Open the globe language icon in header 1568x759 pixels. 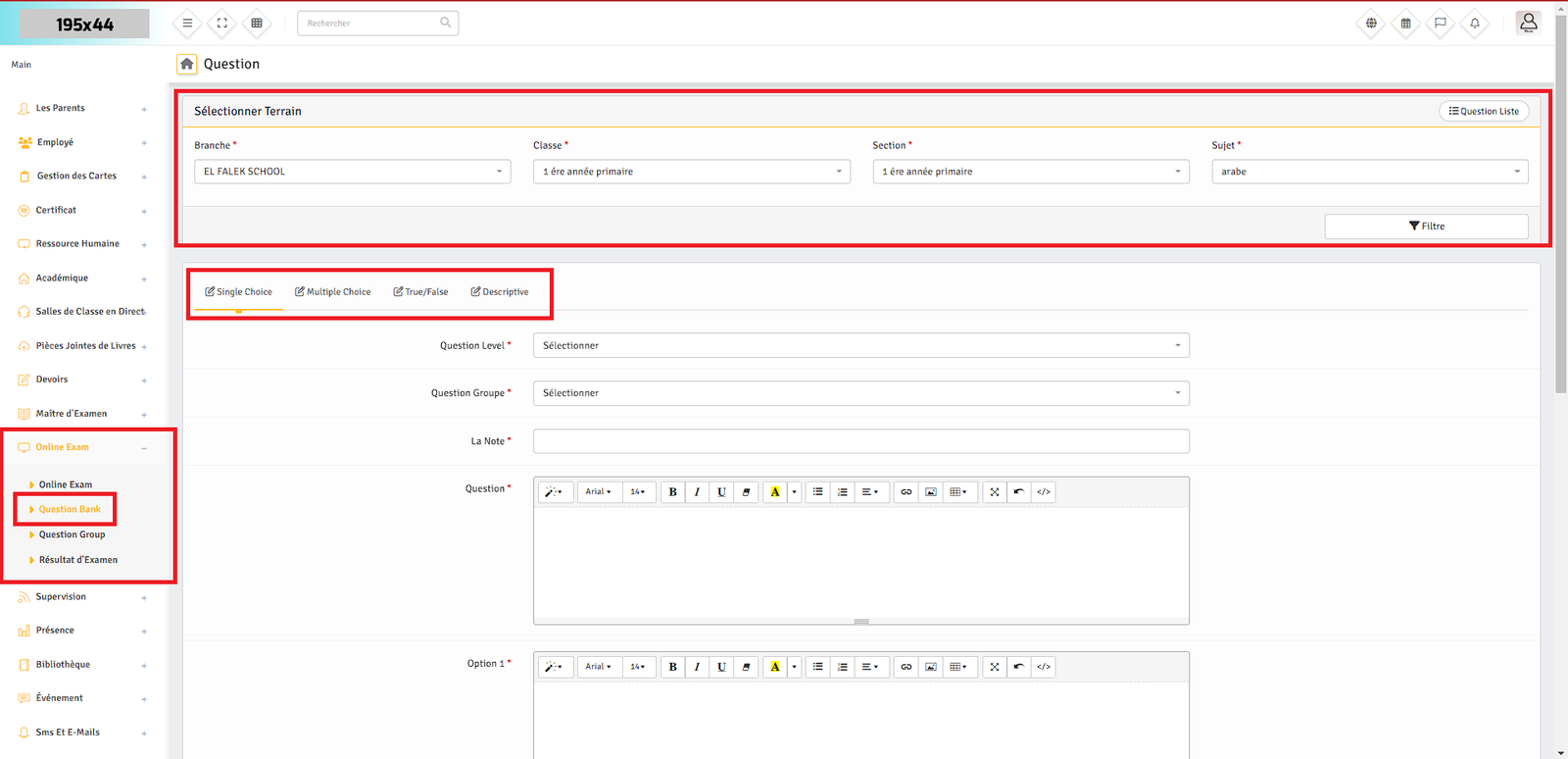click(1371, 24)
